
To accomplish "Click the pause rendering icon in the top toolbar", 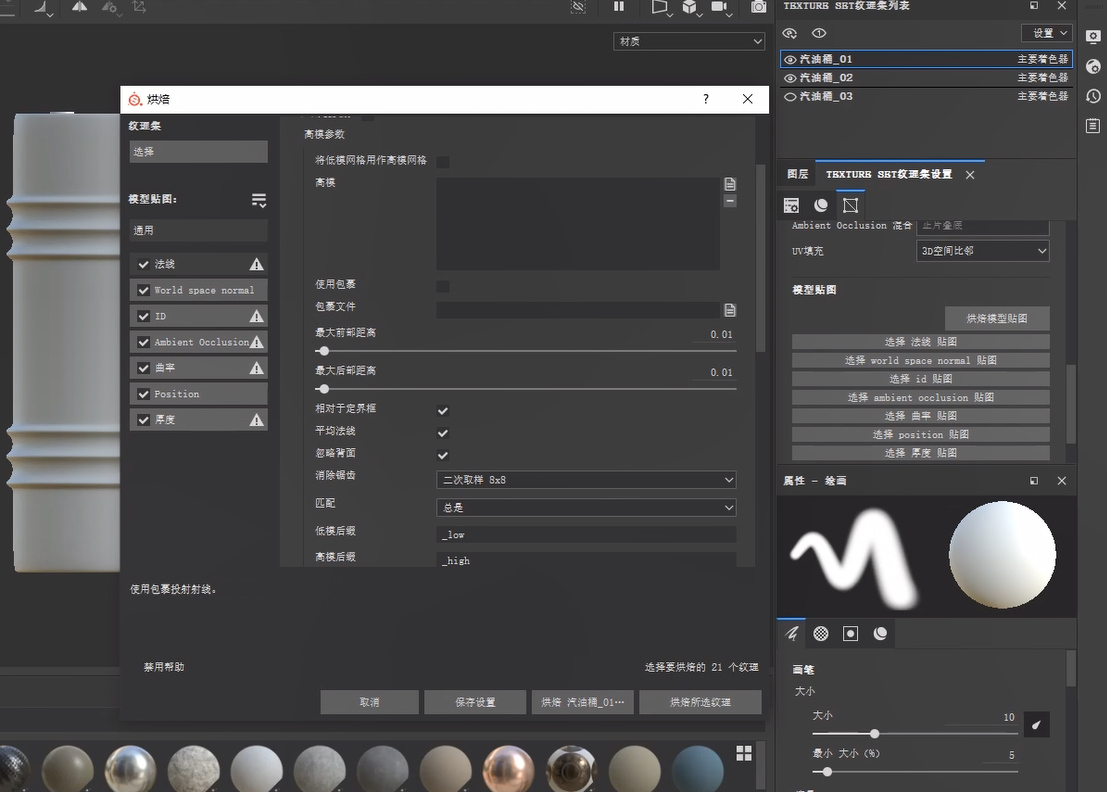I will click(619, 7).
